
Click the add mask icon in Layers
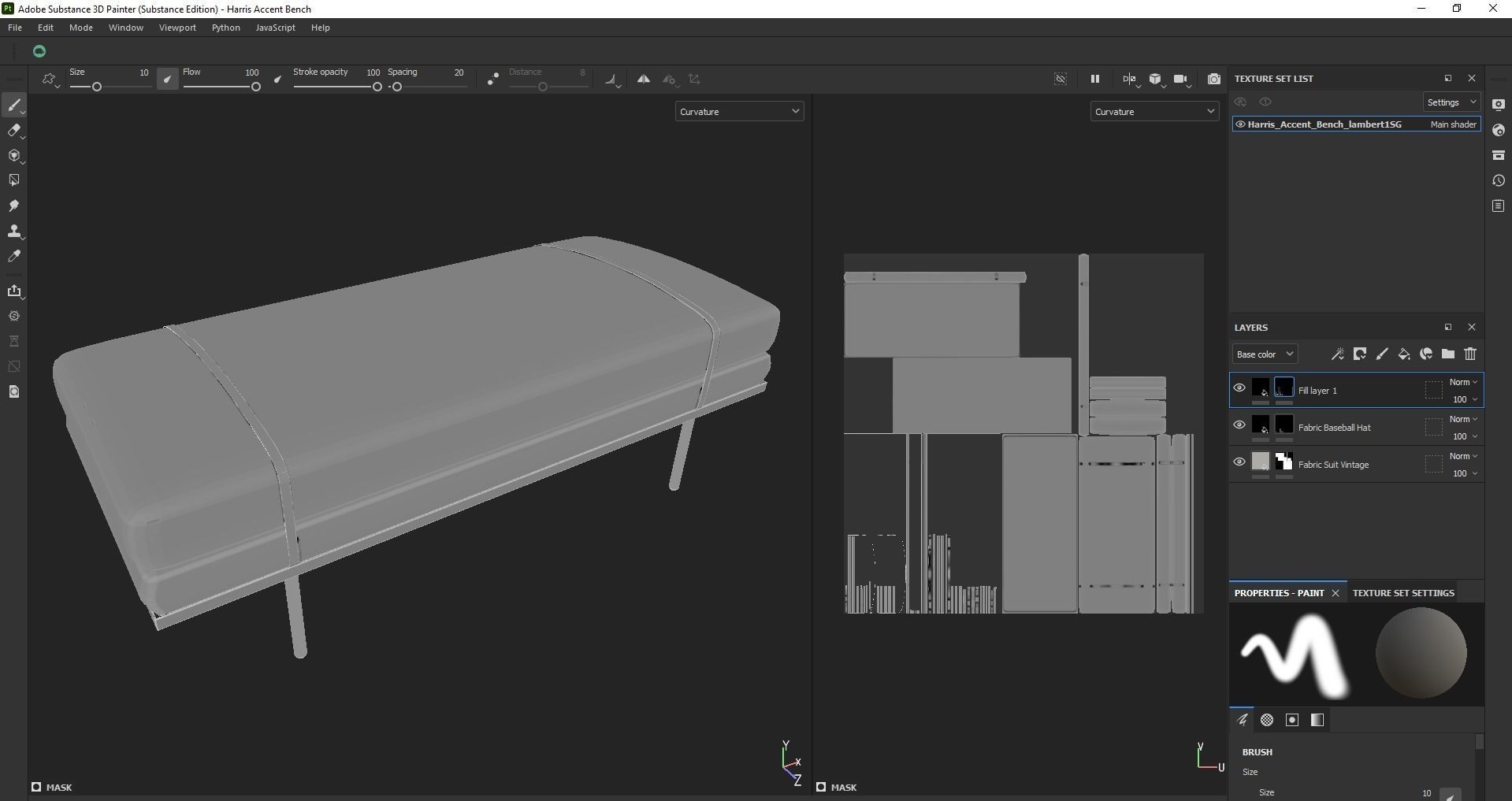(1359, 354)
